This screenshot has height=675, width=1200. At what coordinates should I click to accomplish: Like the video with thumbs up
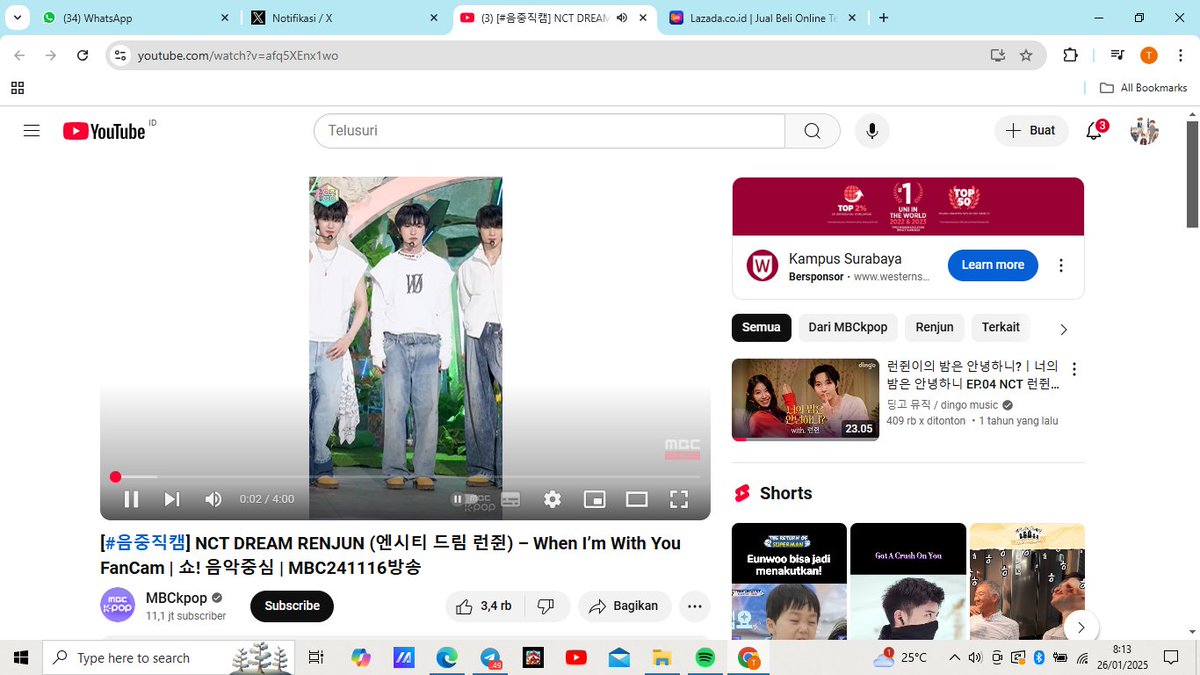(x=484, y=606)
